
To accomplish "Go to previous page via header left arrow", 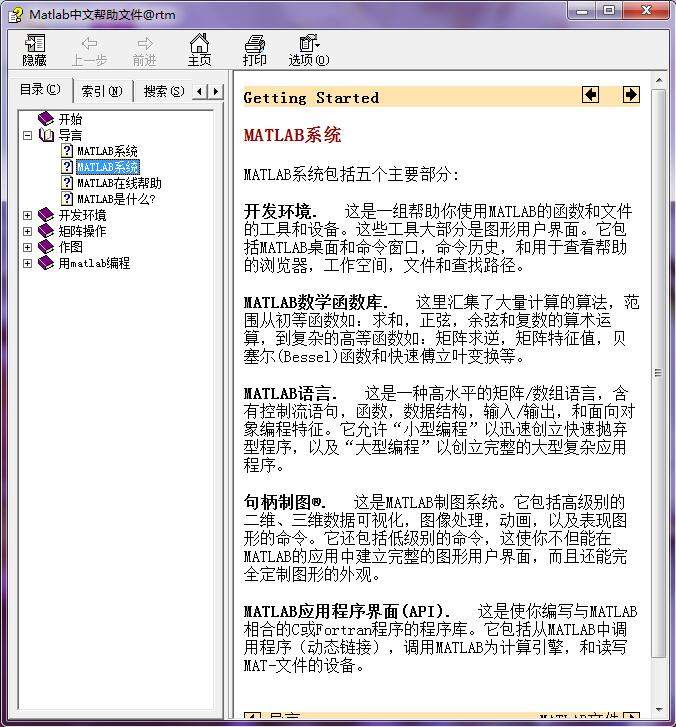I will click(x=590, y=95).
